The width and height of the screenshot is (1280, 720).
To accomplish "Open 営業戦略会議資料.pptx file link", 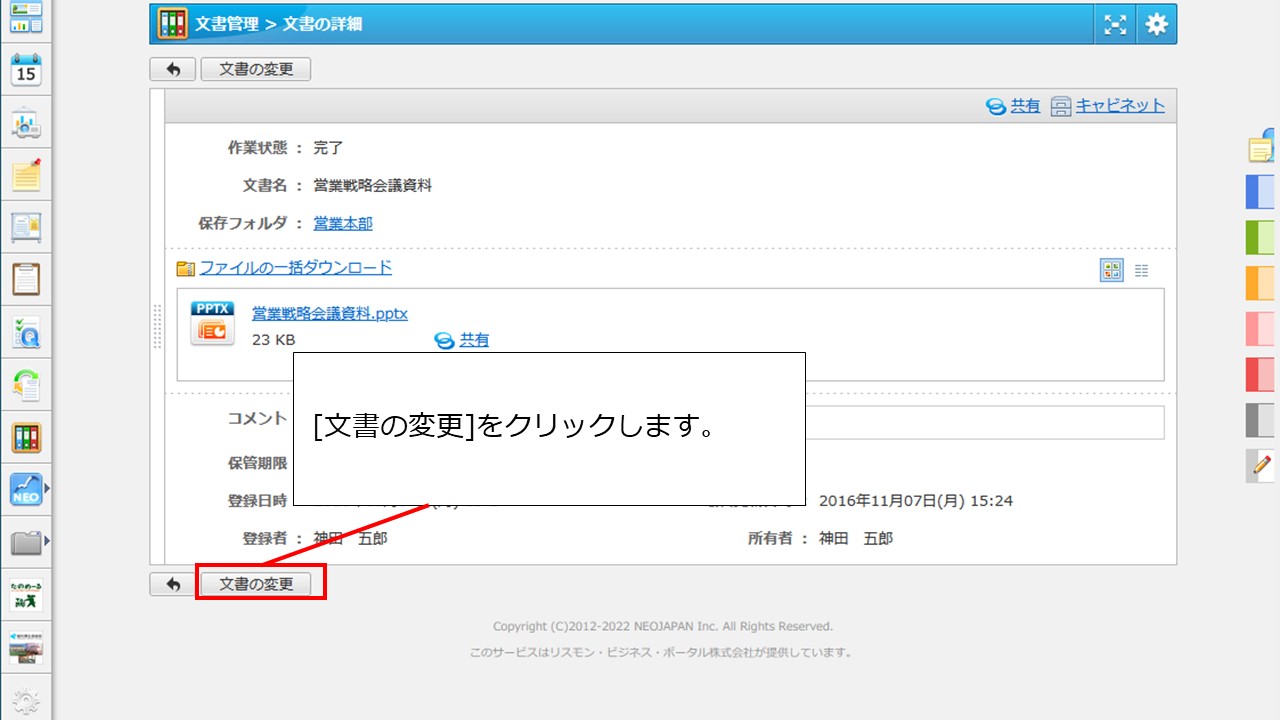I will 330,313.
